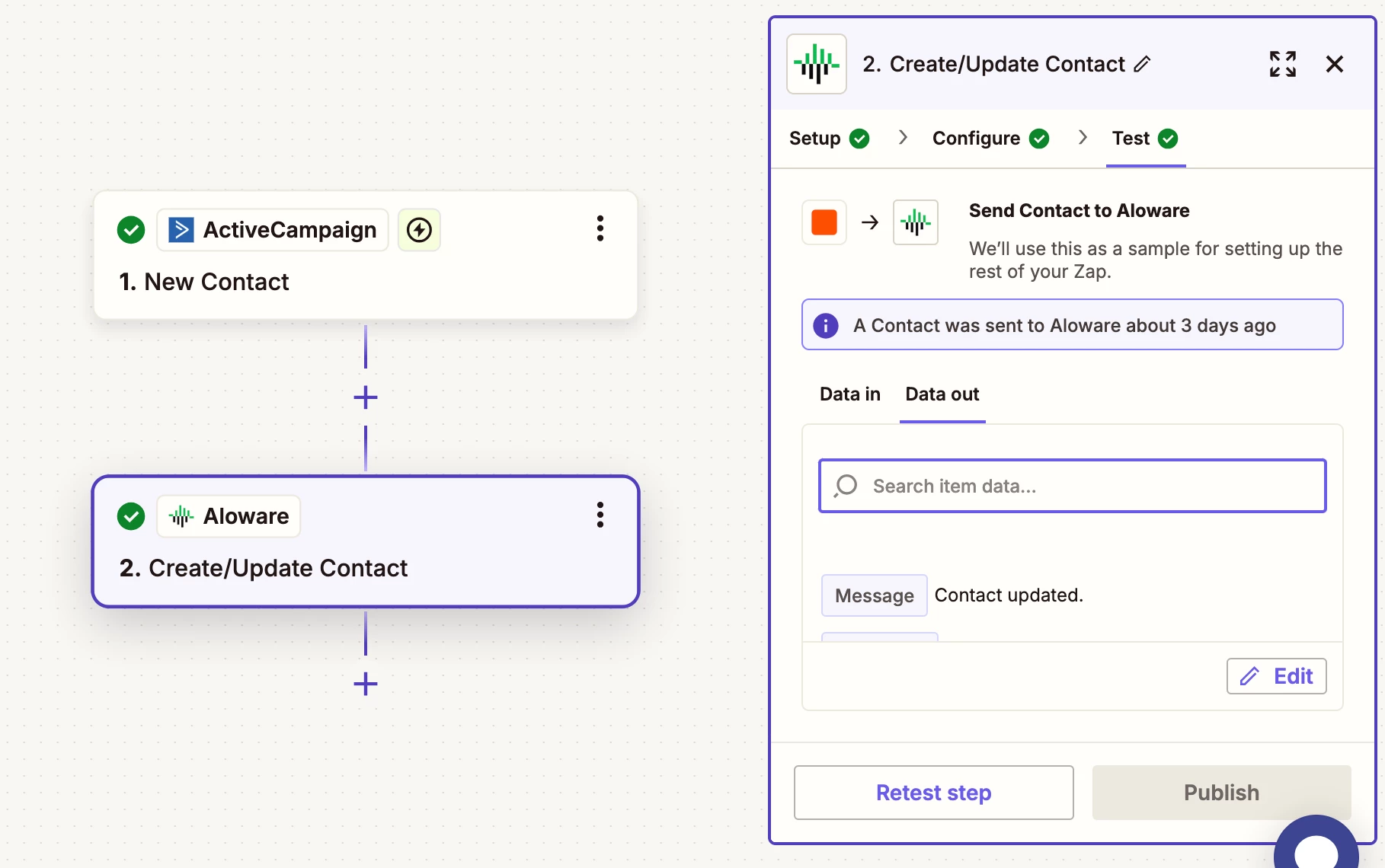Click the instant trigger lightning icon
The width and height of the screenshot is (1385, 868).
pos(419,230)
